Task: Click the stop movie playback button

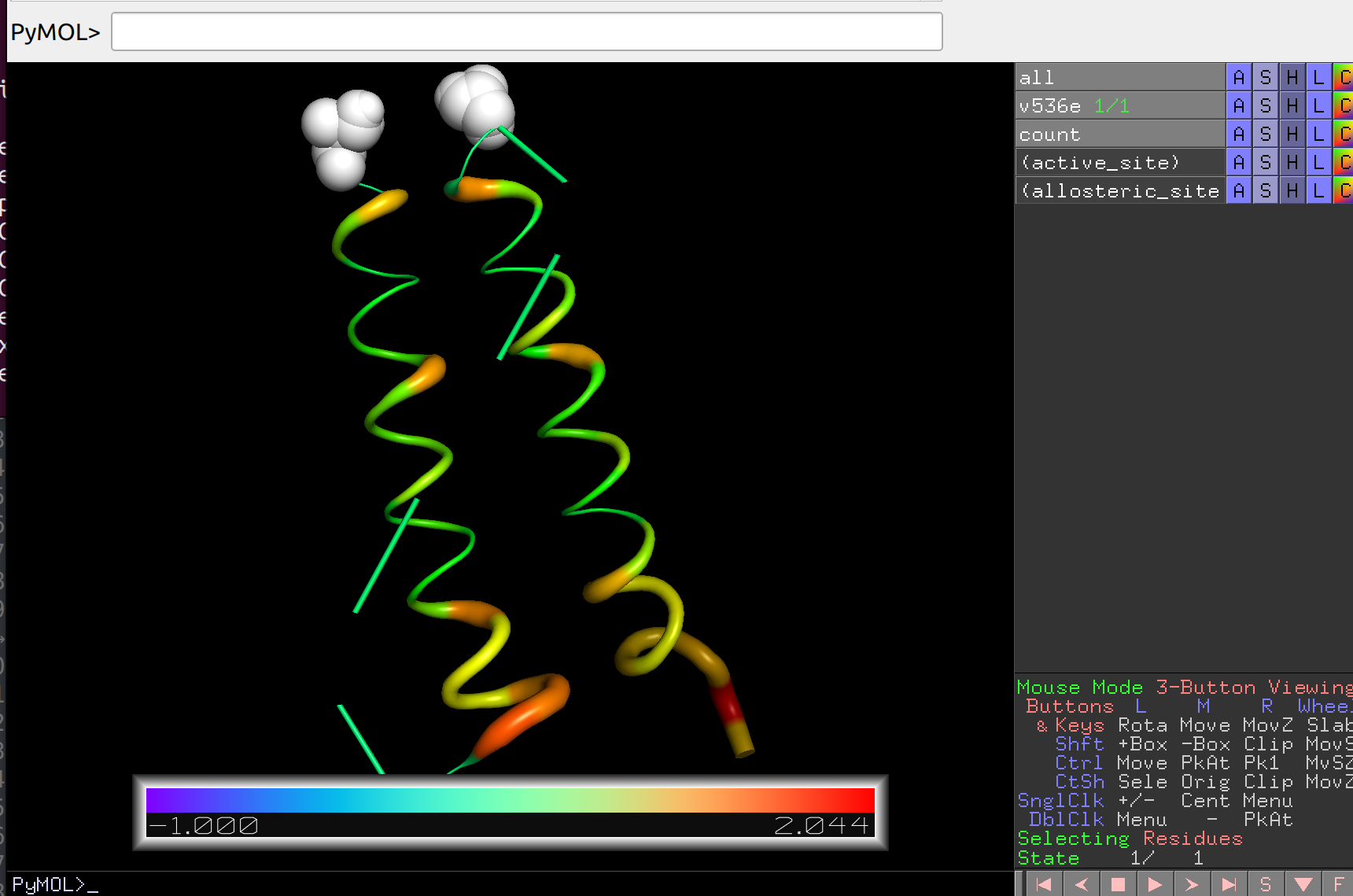Action: click(1119, 883)
